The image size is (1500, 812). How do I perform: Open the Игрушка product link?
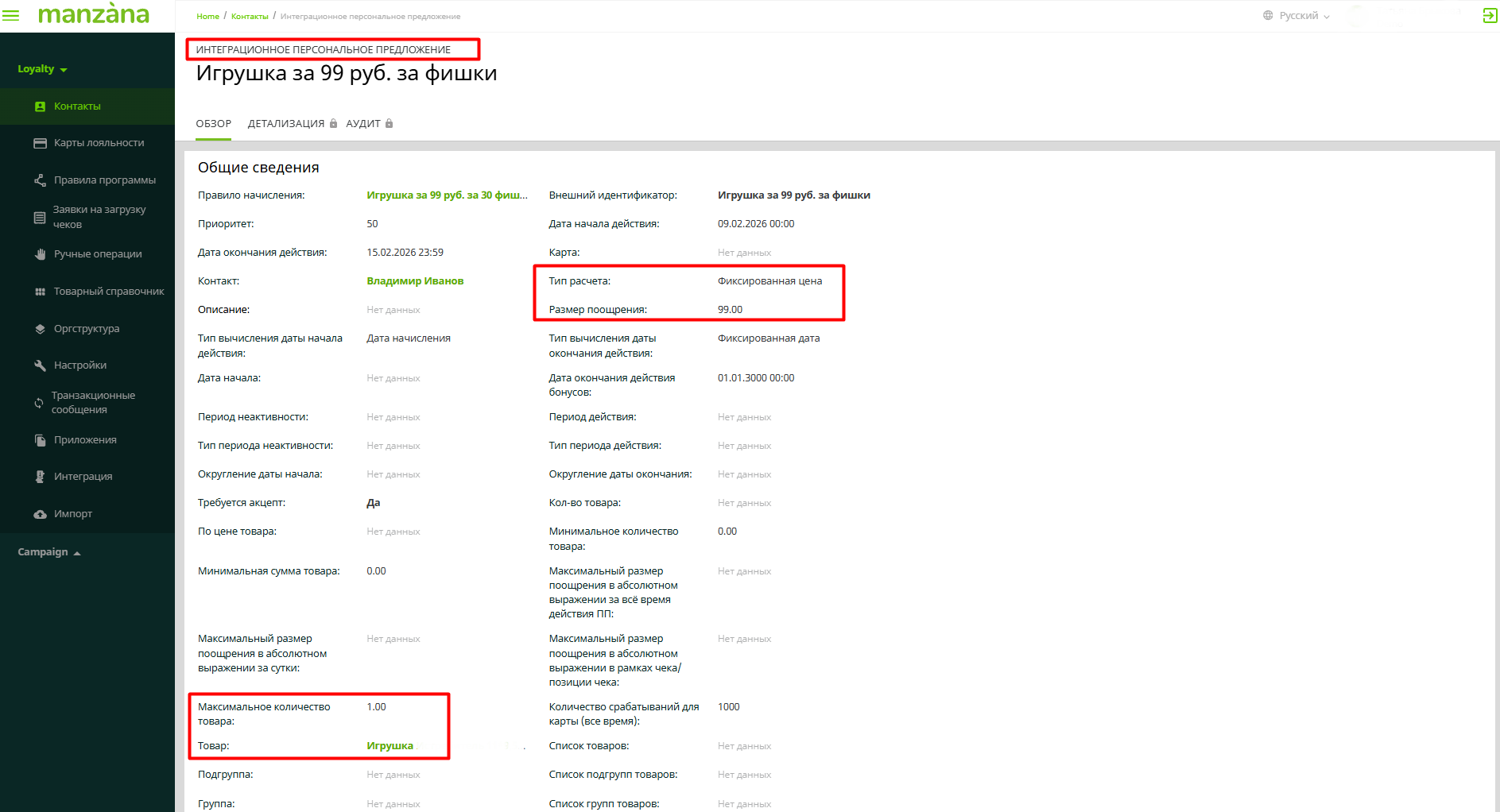point(390,746)
